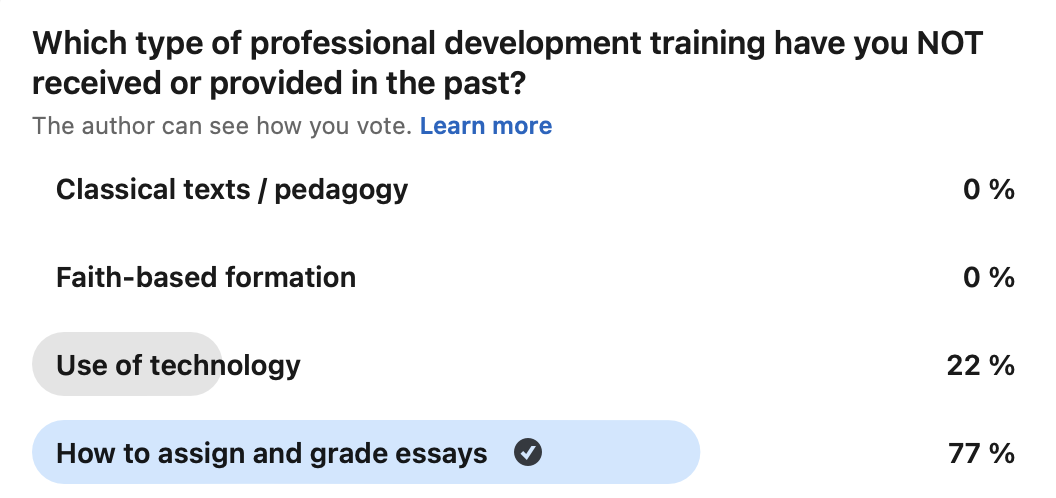This screenshot has height=498, width=1056.
Task: Select the Use of technology option
Action: tap(523, 365)
